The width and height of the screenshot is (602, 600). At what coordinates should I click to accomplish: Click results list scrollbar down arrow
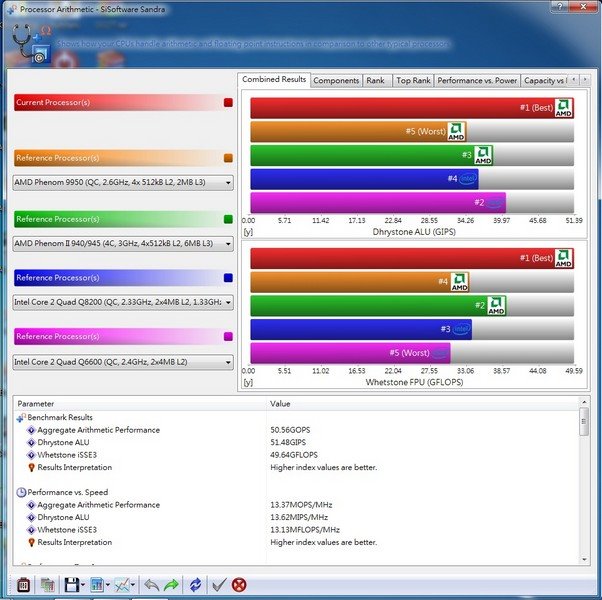584,560
